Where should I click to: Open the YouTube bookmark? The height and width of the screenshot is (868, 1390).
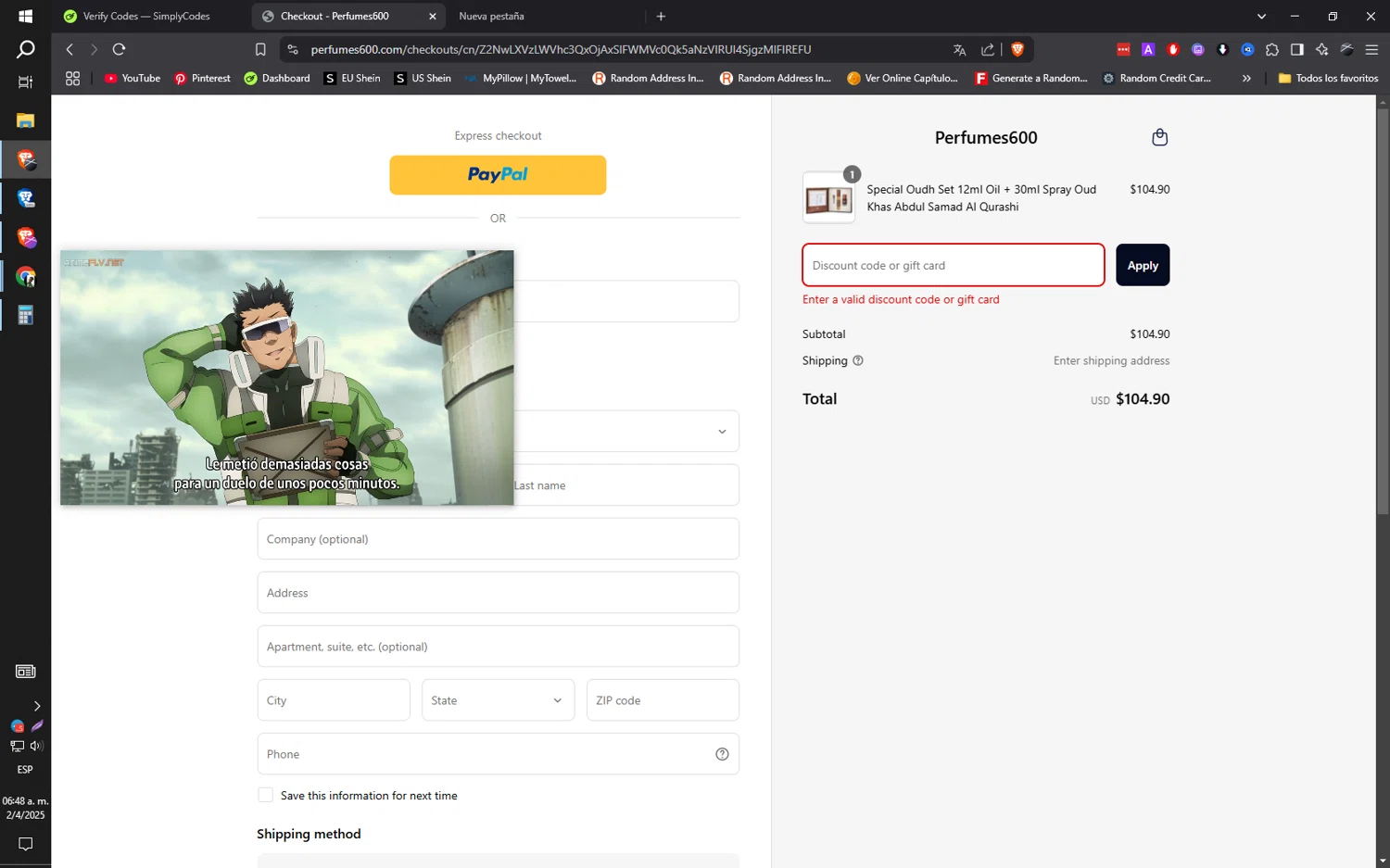pyautogui.click(x=133, y=79)
